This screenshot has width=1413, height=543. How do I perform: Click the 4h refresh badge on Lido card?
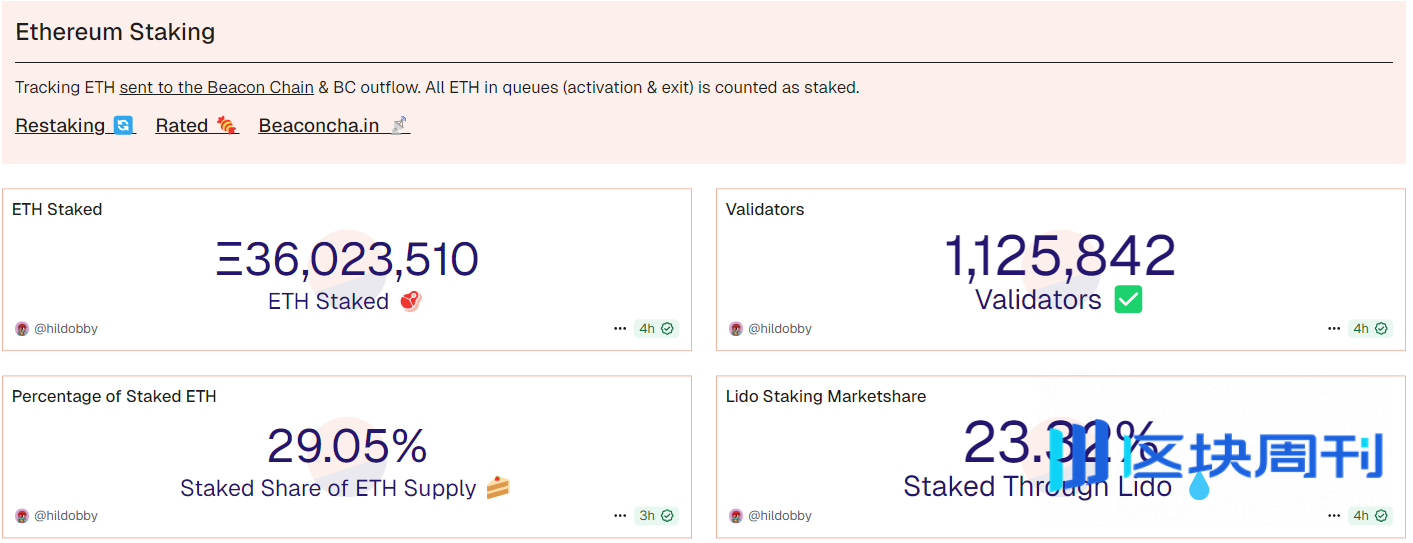(x=1370, y=515)
